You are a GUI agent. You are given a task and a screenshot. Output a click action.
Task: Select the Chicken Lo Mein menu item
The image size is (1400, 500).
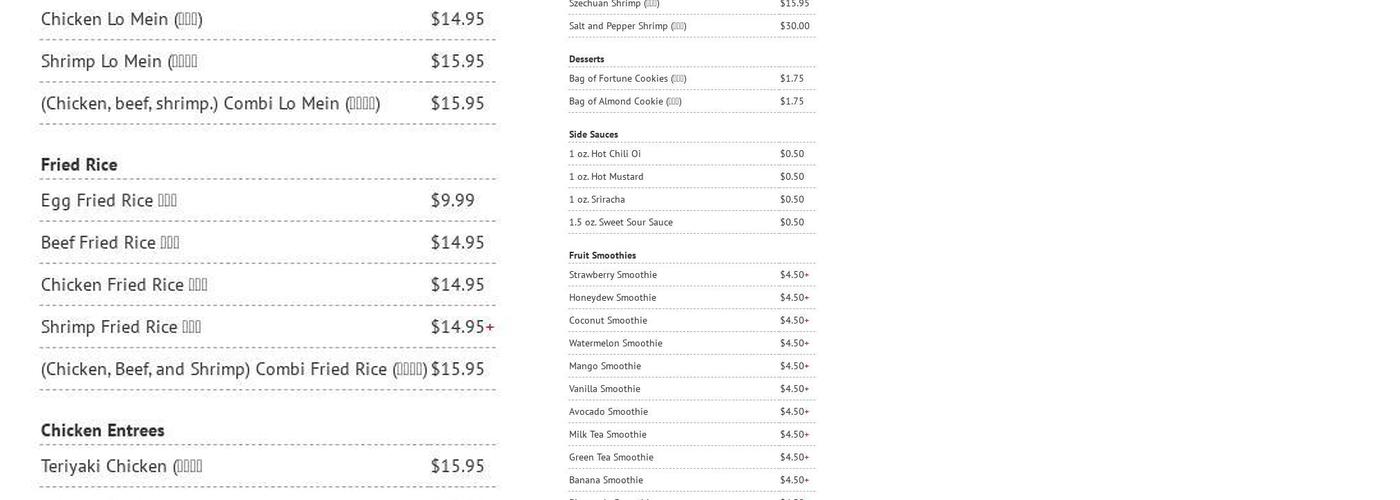point(121,19)
